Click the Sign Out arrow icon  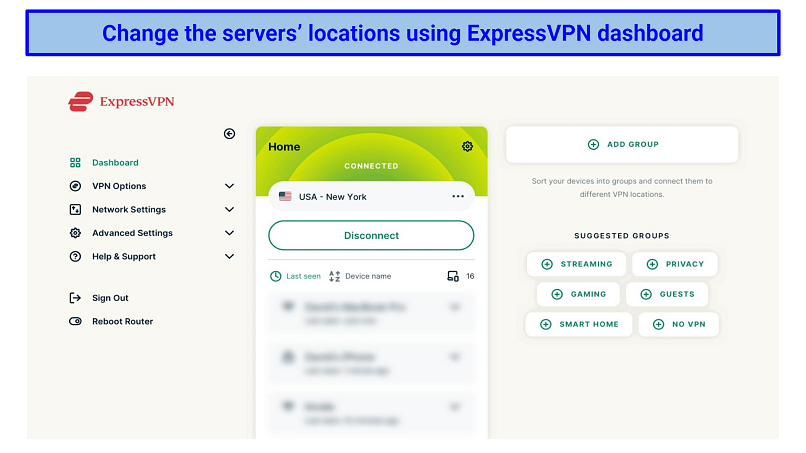[x=75, y=298]
